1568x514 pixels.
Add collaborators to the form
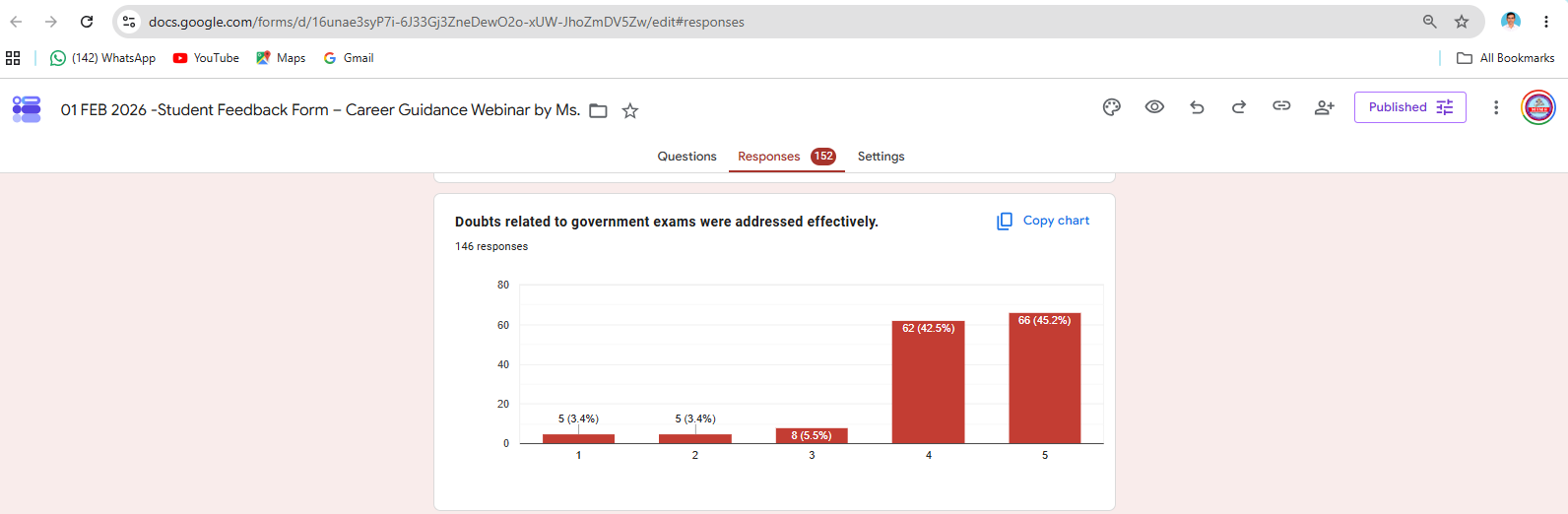[1325, 107]
